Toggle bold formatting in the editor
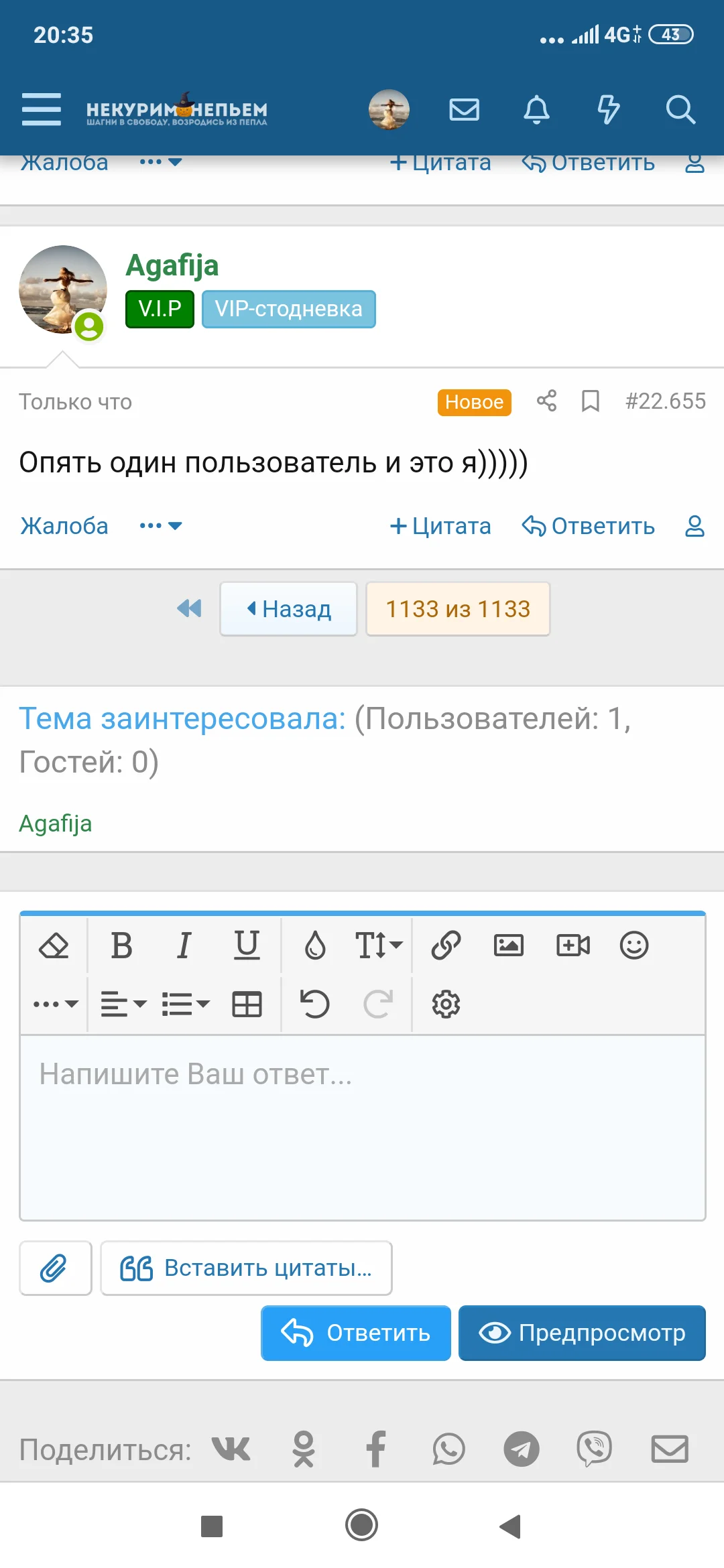Image resolution: width=724 pixels, height=1568 pixels. 121,945
